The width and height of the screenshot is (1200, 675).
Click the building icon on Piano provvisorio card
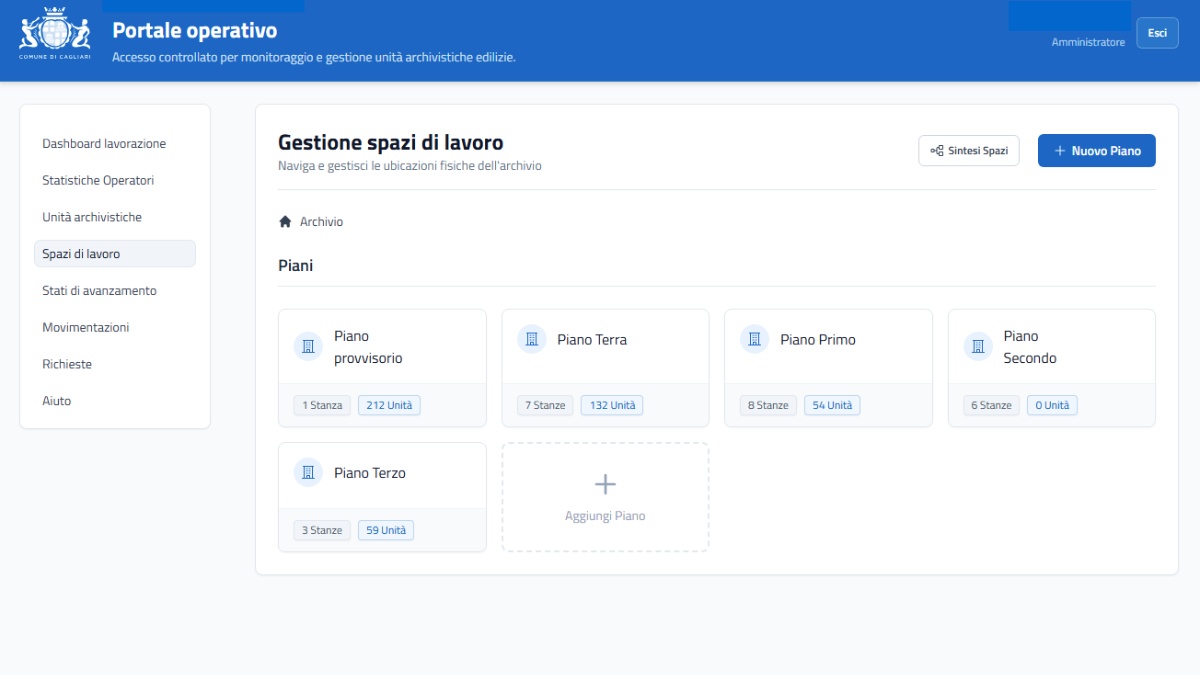click(308, 346)
